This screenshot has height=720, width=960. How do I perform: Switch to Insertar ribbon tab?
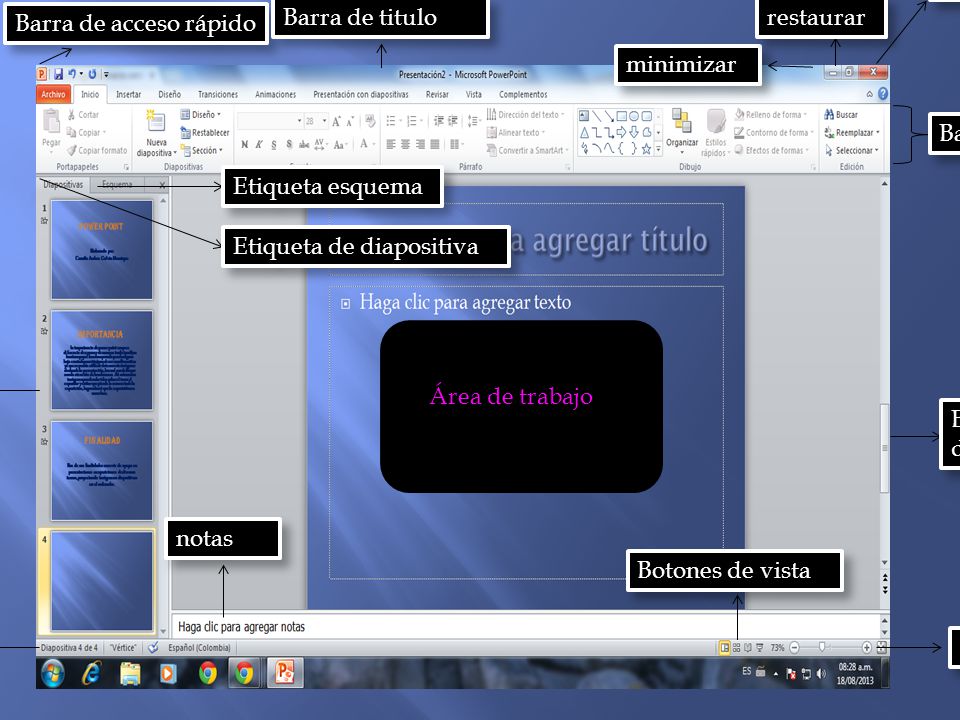(x=129, y=94)
